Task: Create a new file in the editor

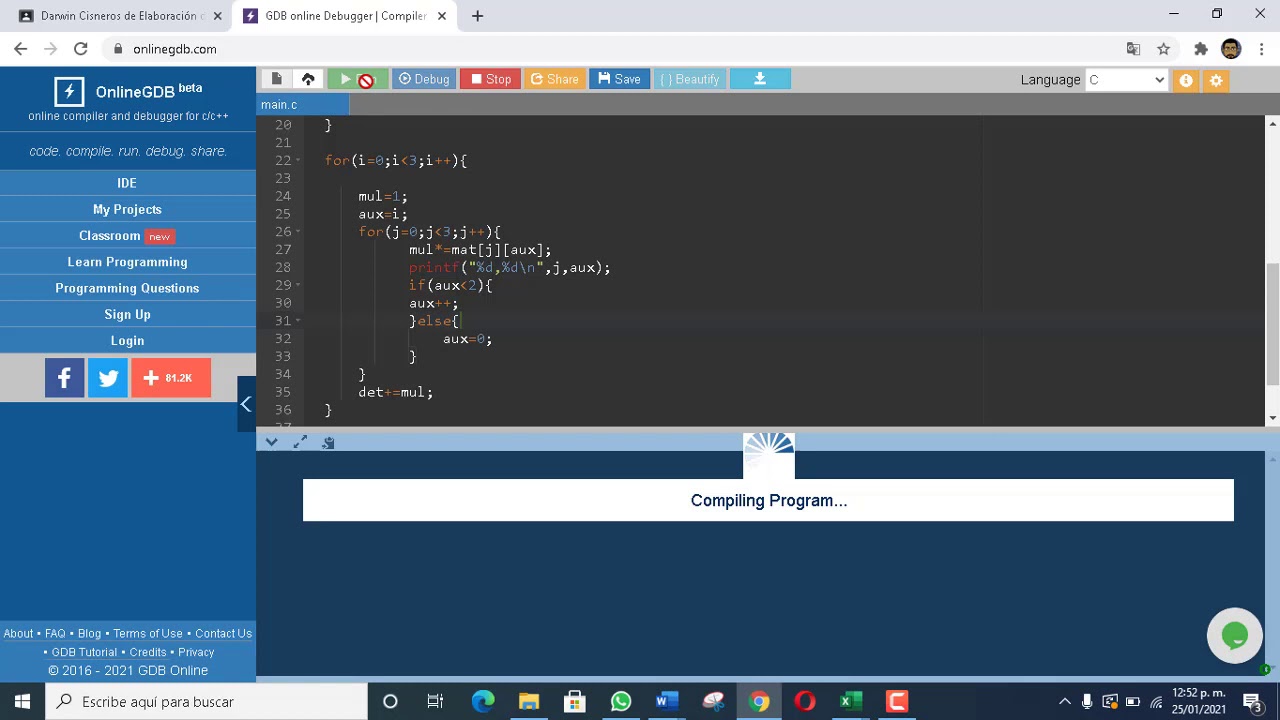Action: click(x=277, y=79)
